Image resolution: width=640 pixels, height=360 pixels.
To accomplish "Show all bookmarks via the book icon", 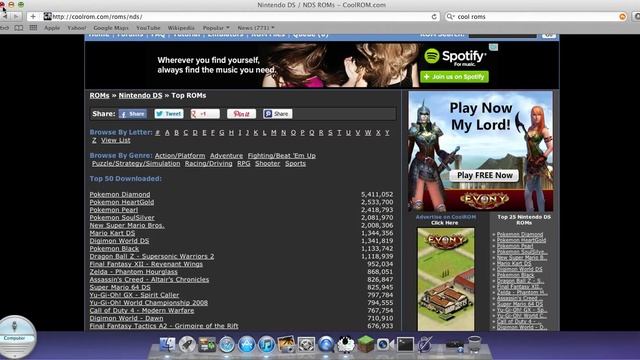I will click(19, 28).
